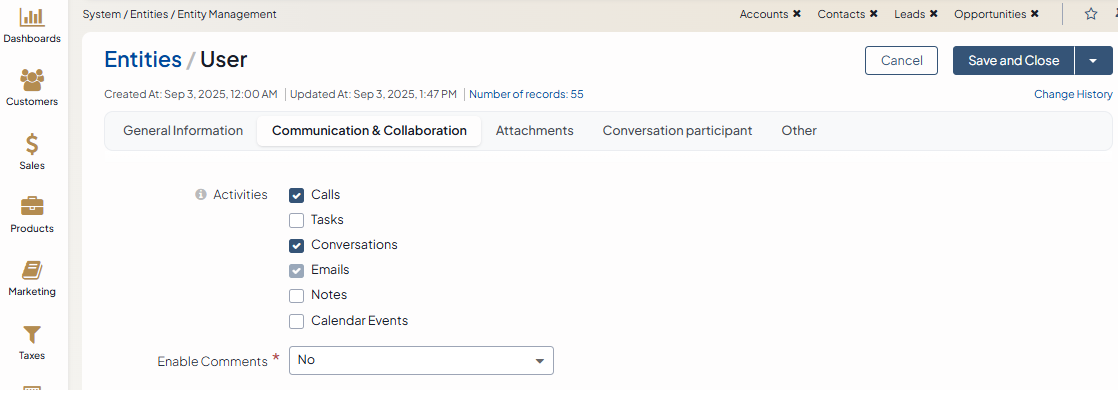Click the Activities info tooltip icon

coord(200,195)
